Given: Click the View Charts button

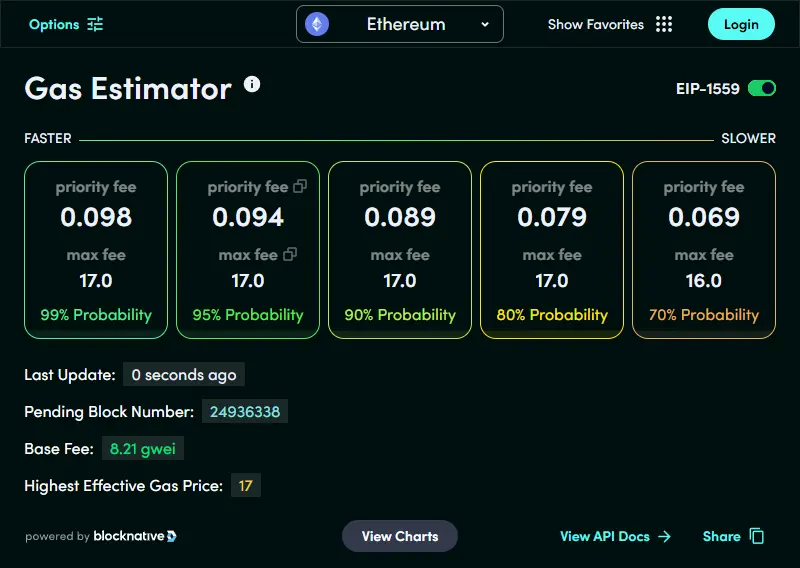Looking at the screenshot, I should pos(399,536).
